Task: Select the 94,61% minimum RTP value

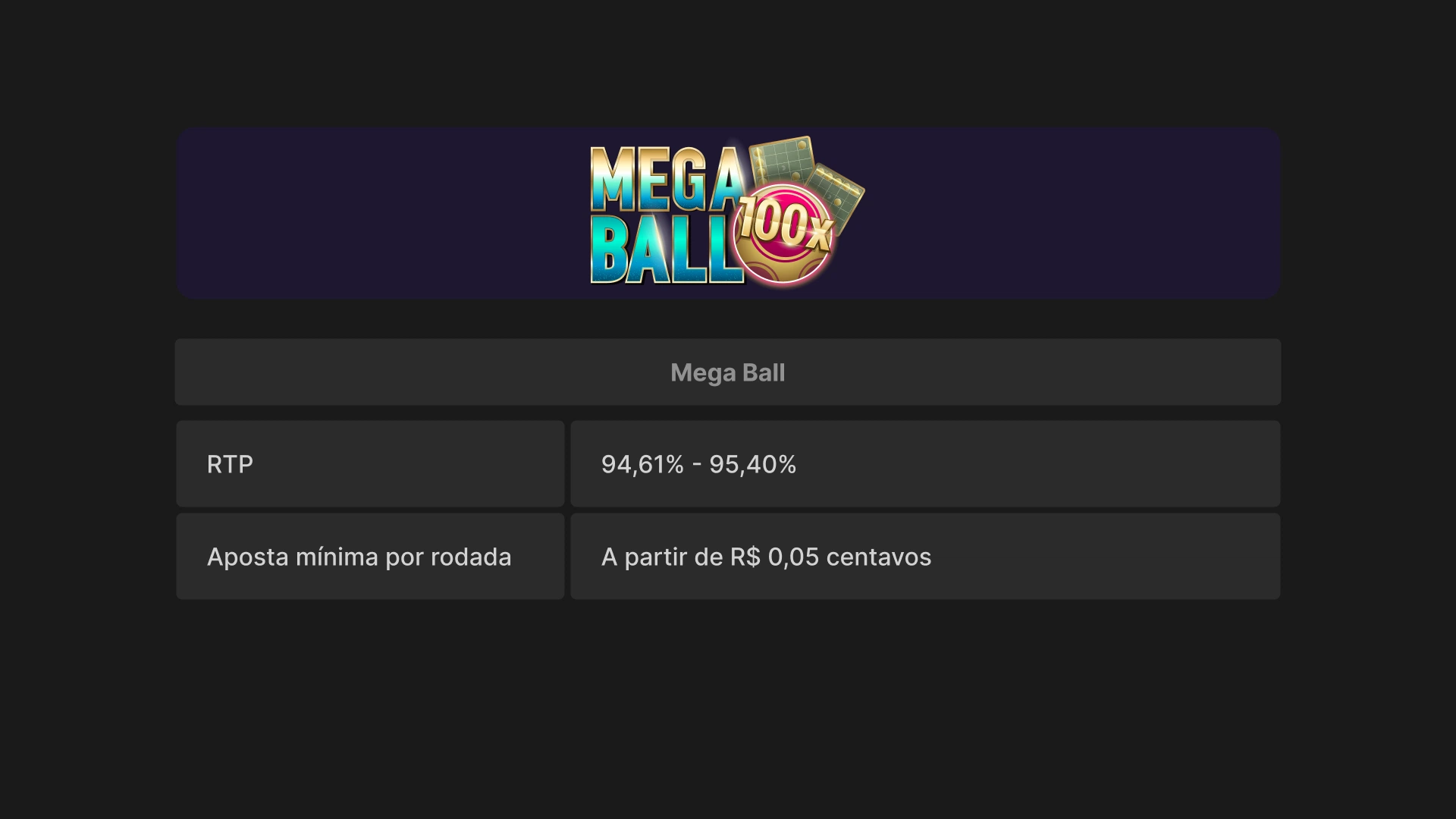Action: [642, 464]
